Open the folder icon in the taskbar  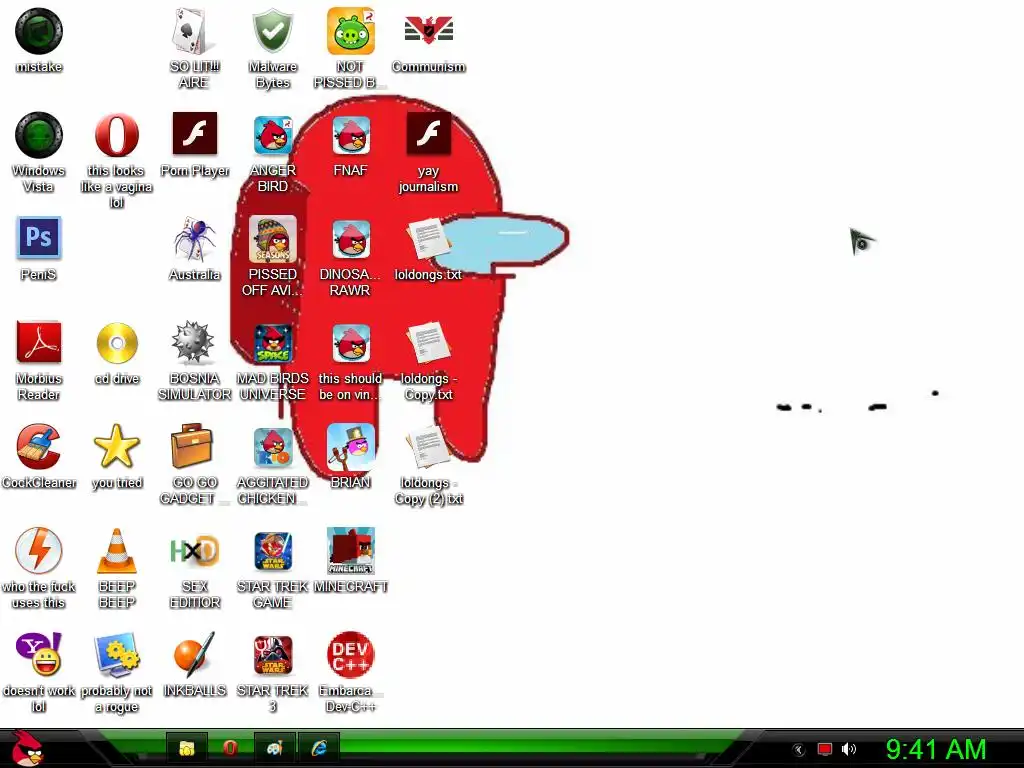187,748
